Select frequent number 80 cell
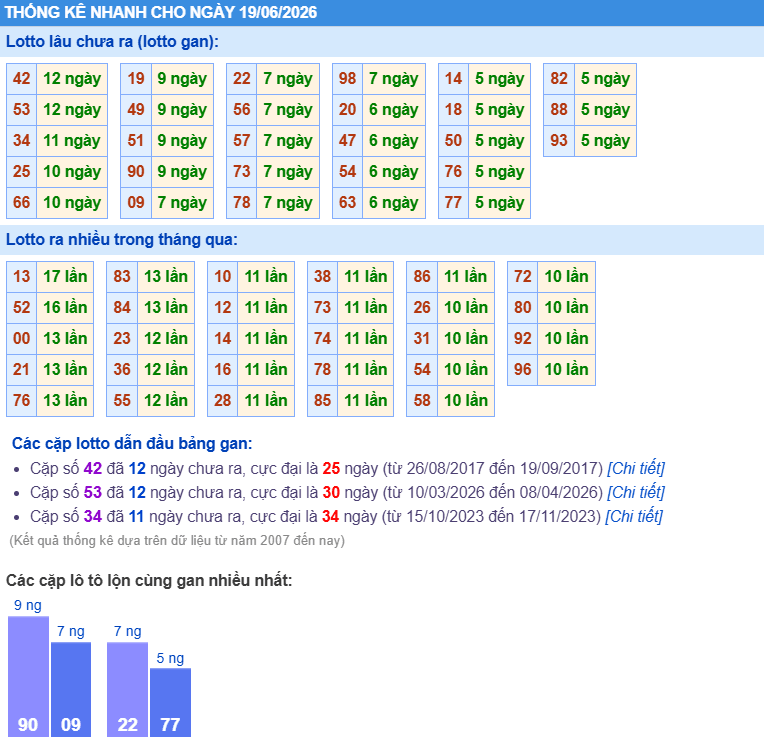Viewport: 764px width, 746px height. click(523, 307)
